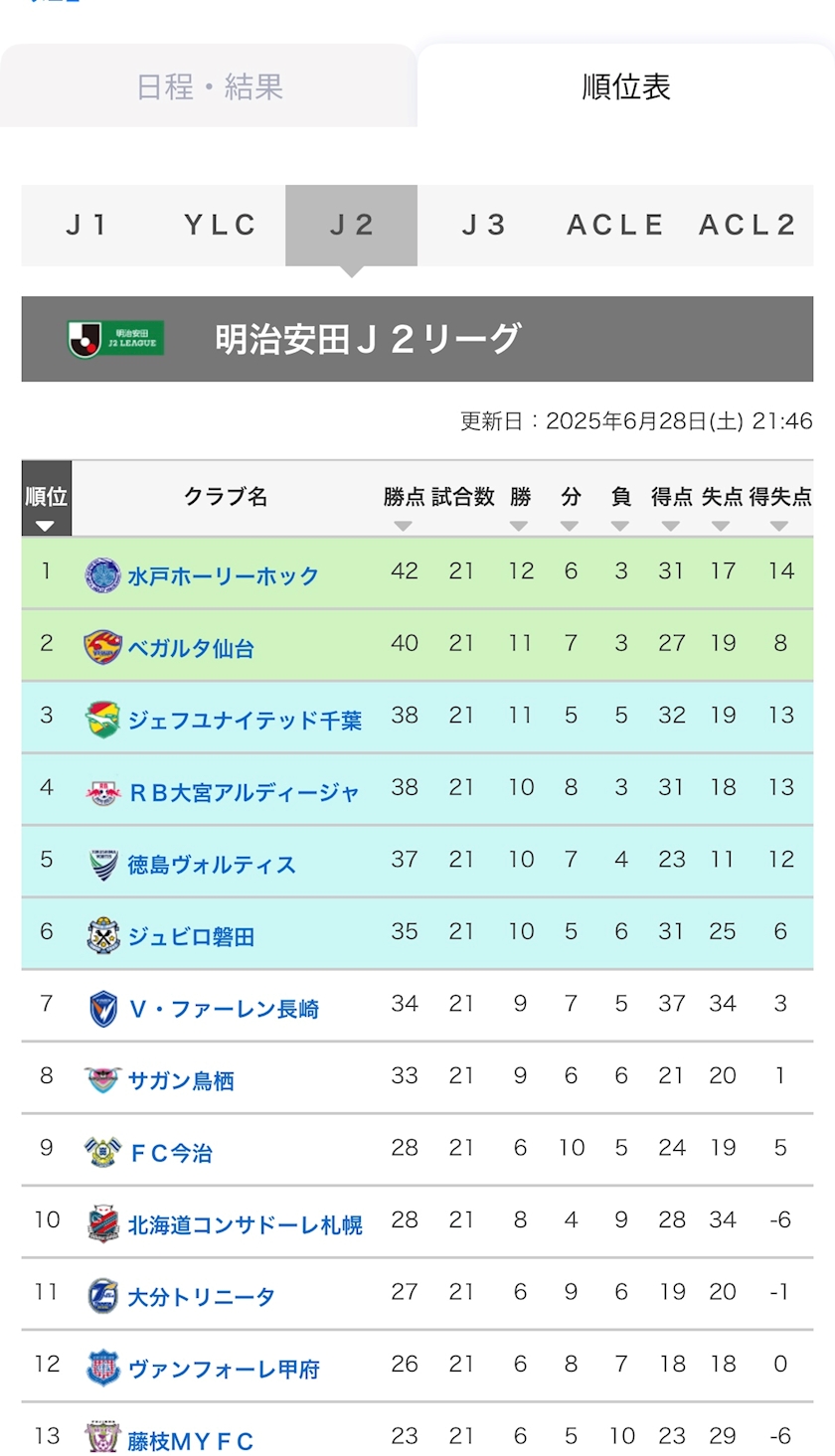Sort table by 勝点 arrow
Screen dimensions: 835x1456
pos(403,526)
